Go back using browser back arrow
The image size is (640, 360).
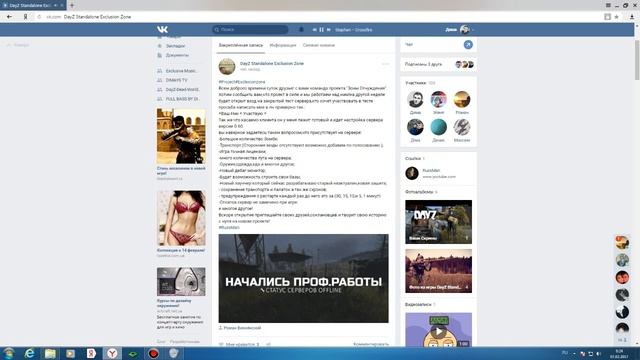[x=9, y=17]
